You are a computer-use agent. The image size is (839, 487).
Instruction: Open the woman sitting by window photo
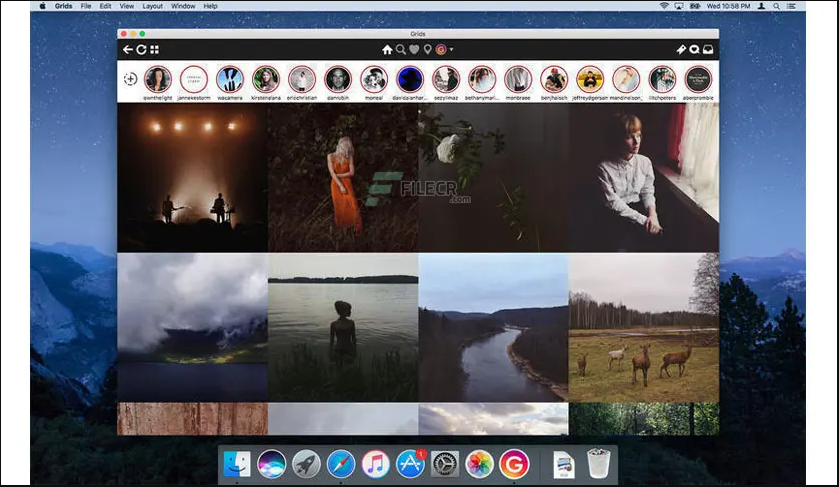coord(644,178)
